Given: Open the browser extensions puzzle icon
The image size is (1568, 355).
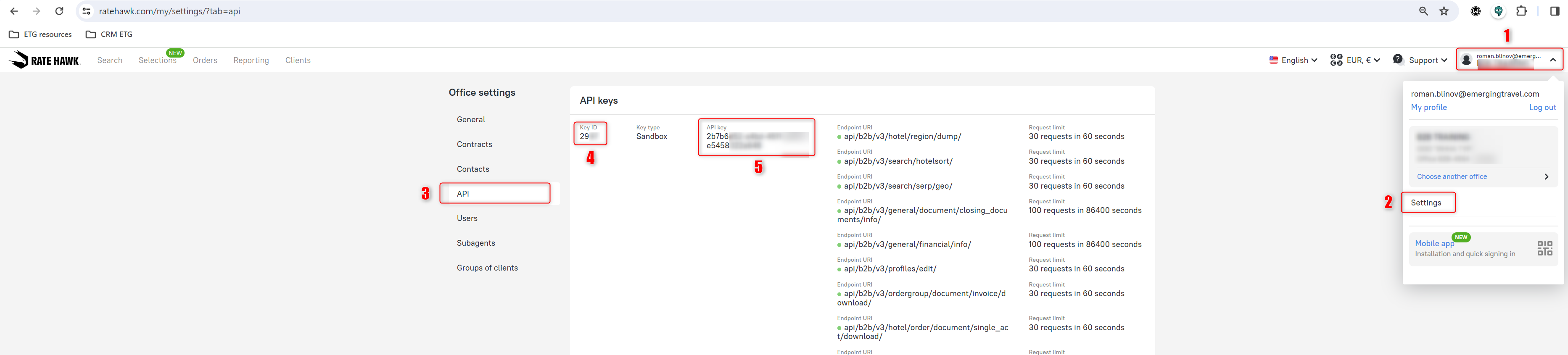Looking at the screenshot, I should point(1521,11).
